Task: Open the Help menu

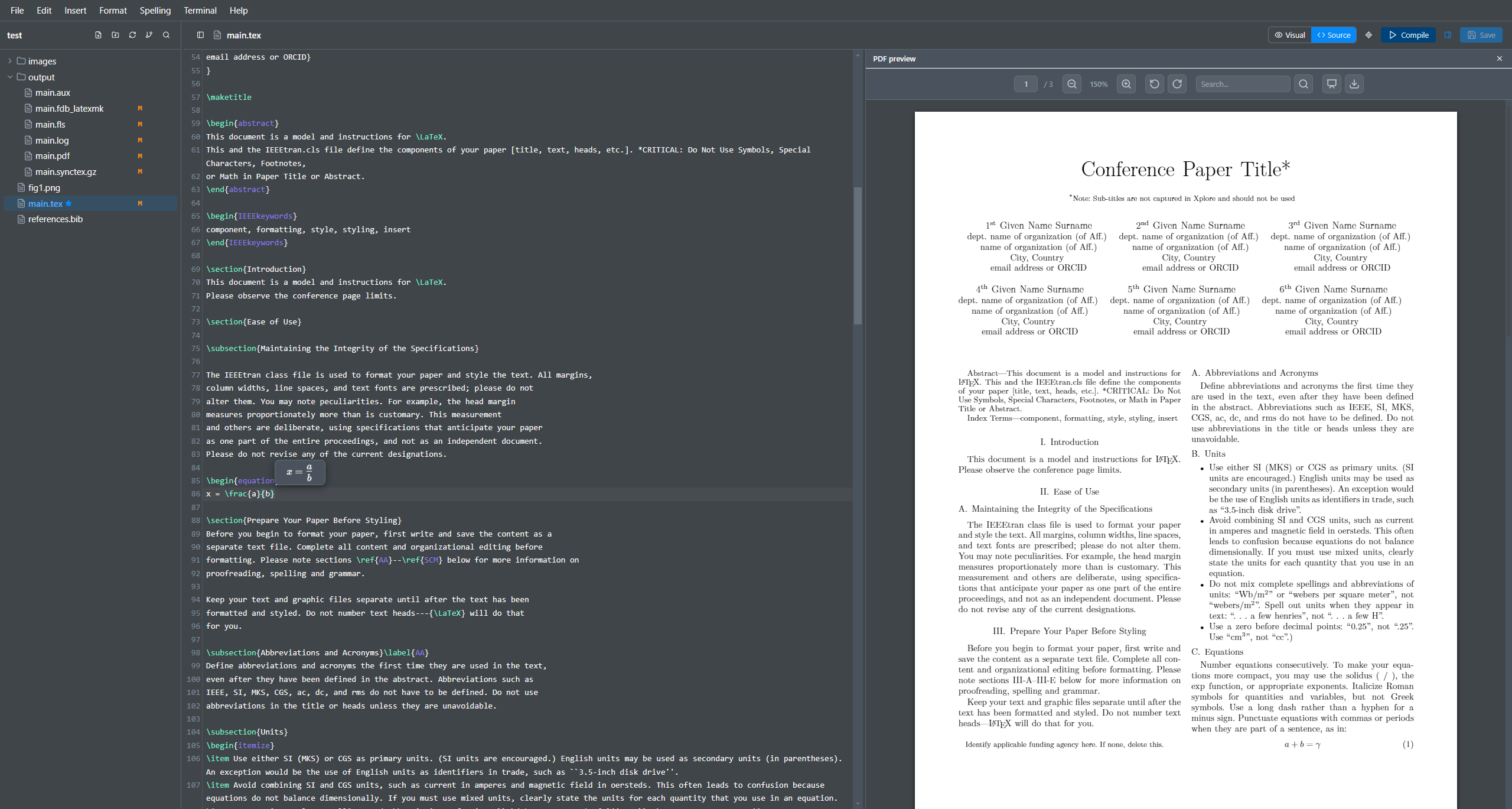Action: pos(239,10)
